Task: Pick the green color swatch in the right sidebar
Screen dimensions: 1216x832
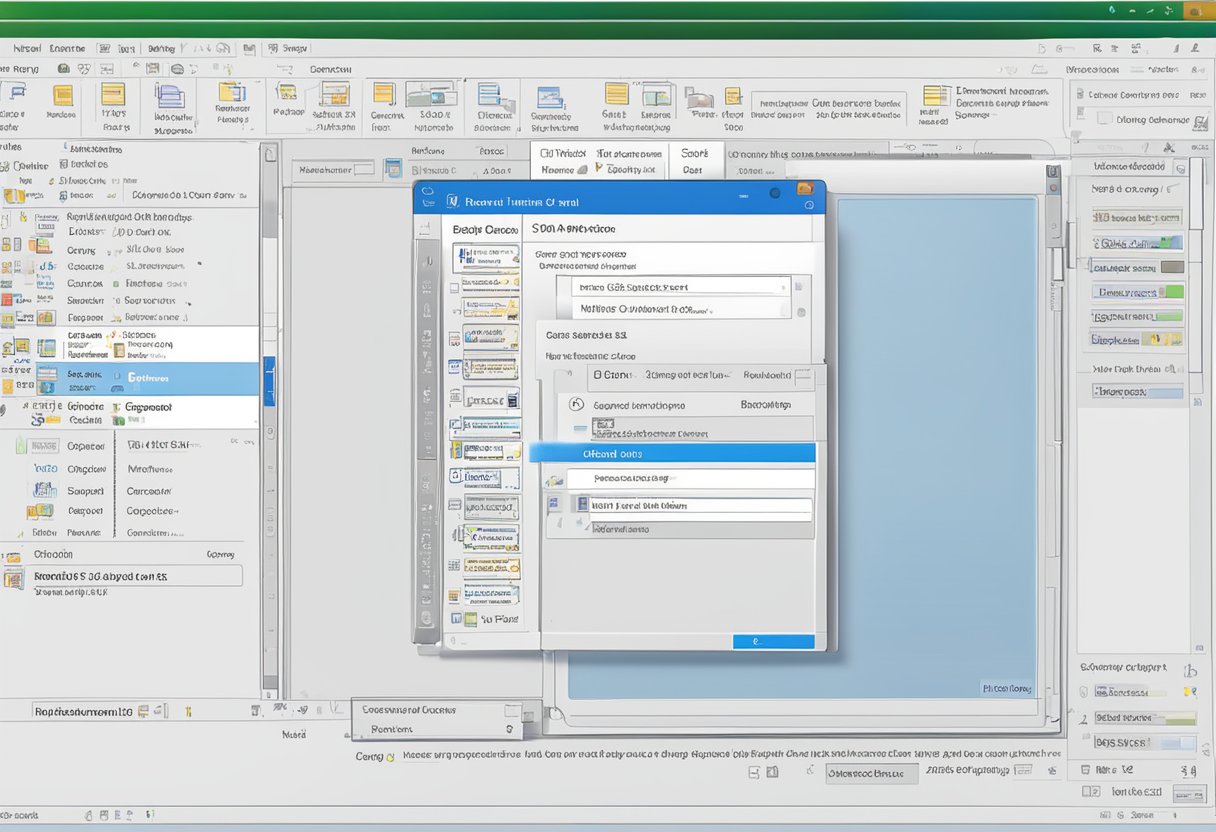Action: [x=1176, y=293]
